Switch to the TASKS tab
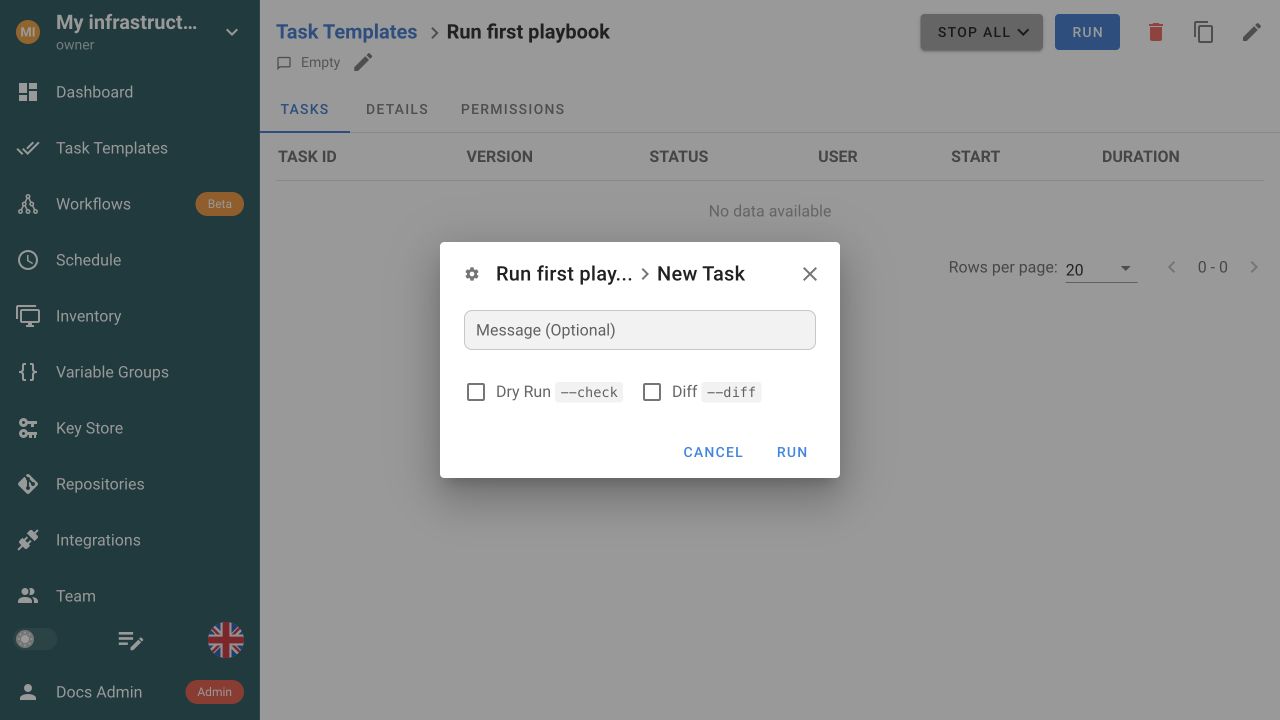The width and height of the screenshot is (1280, 720). [305, 109]
